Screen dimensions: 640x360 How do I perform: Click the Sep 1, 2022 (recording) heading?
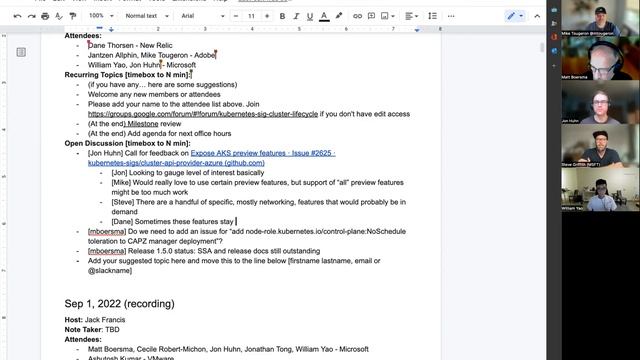coord(120,304)
